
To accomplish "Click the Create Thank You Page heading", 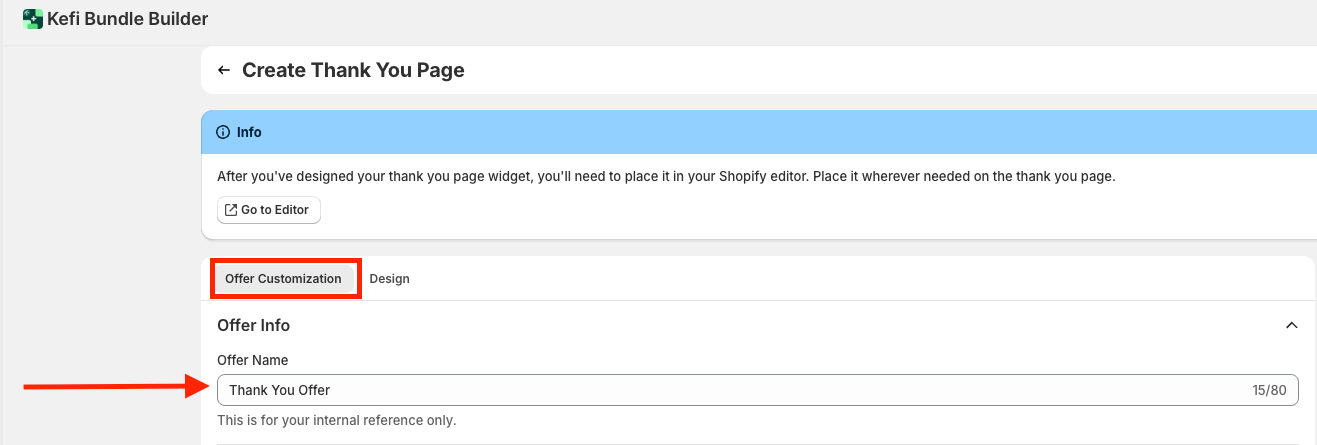I will [353, 70].
